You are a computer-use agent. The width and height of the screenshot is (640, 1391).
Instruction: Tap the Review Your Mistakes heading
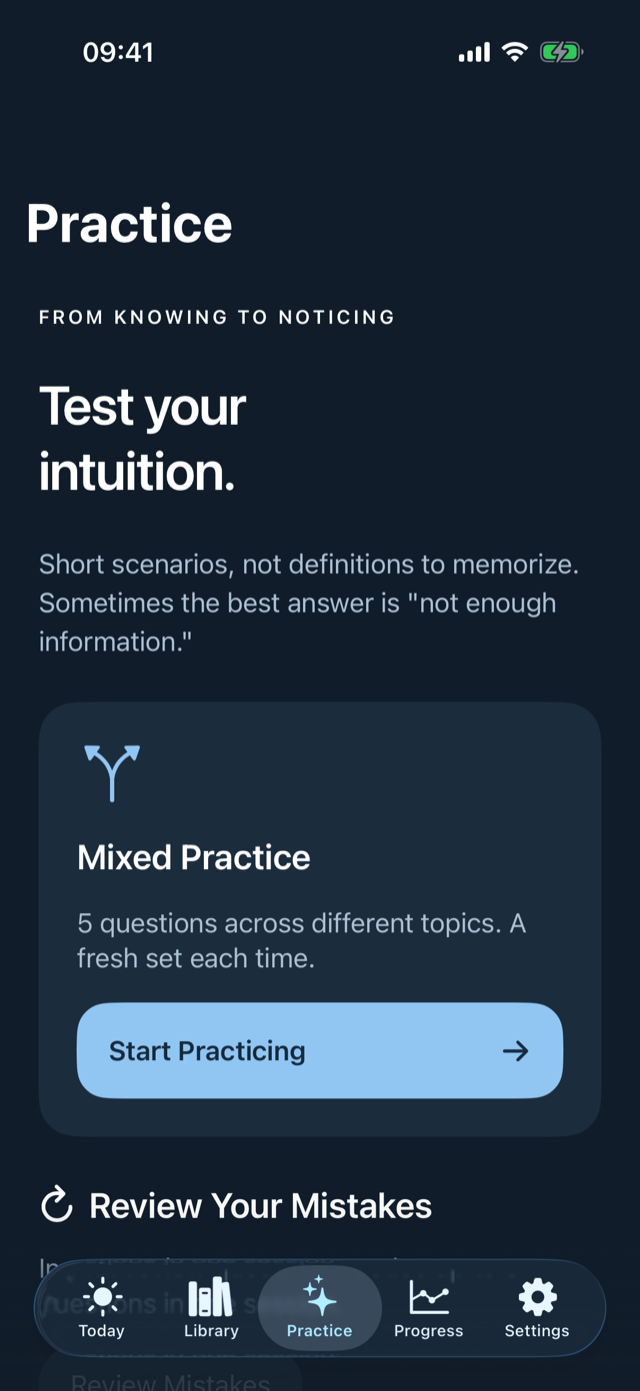[261, 1206]
